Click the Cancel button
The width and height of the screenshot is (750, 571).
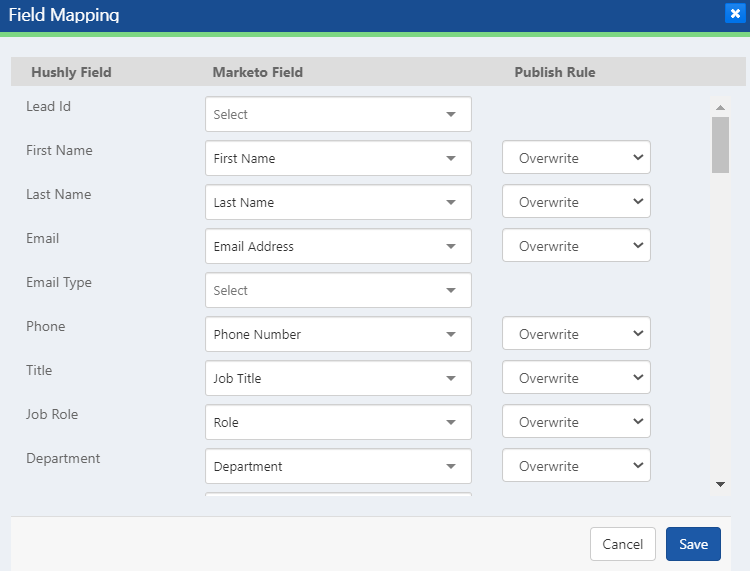(x=623, y=544)
